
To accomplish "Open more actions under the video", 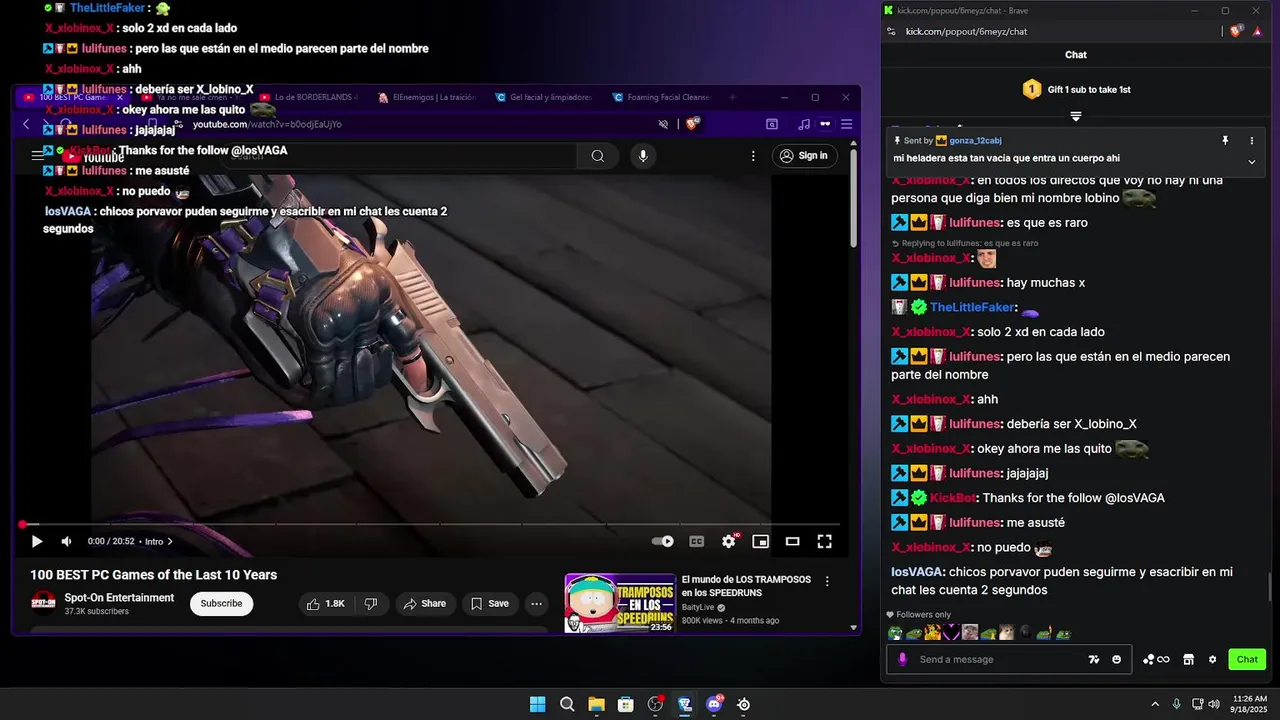I will click(537, 604).
